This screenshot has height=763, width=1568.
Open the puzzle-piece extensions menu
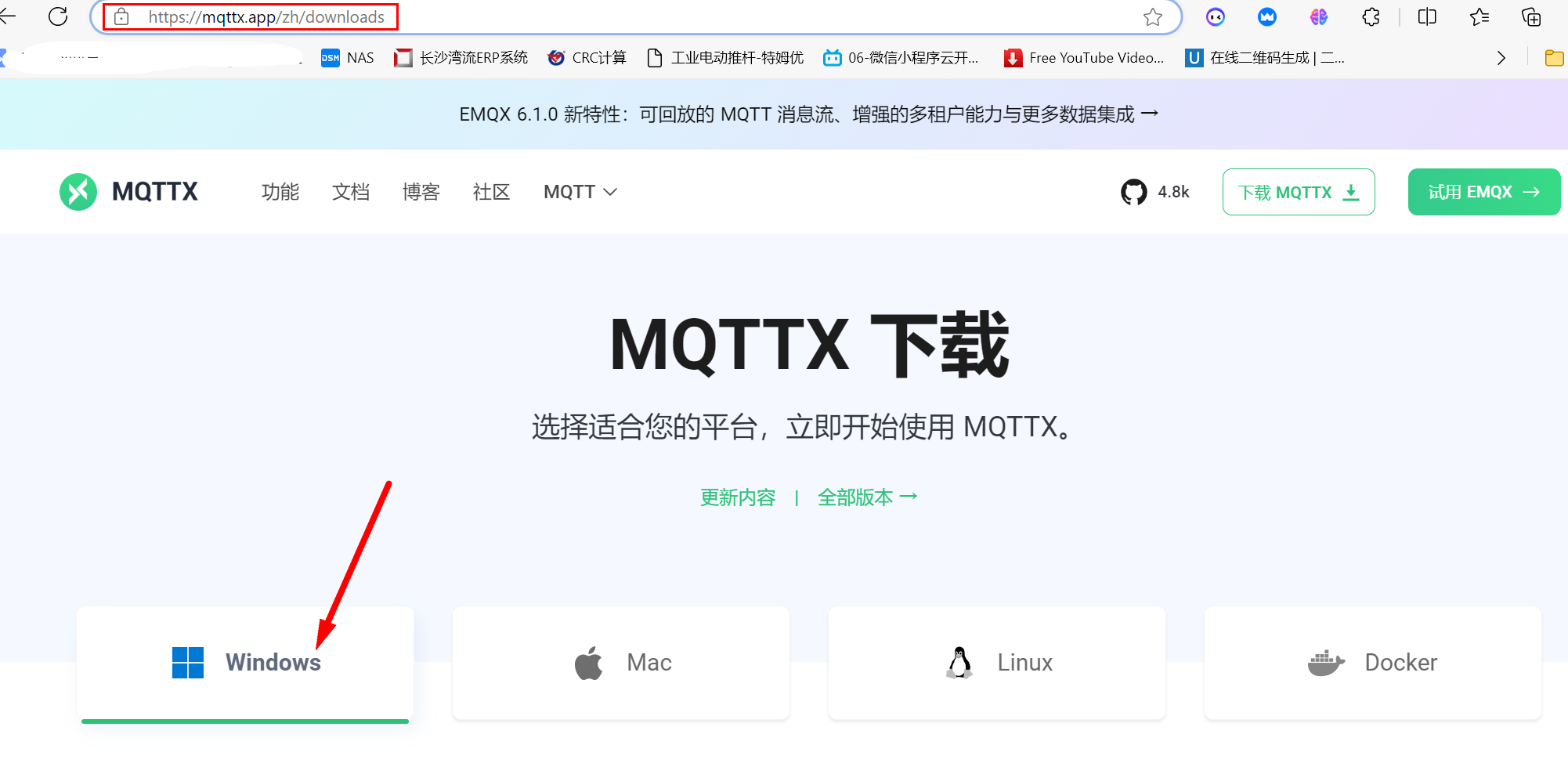tap(1371, 16)
